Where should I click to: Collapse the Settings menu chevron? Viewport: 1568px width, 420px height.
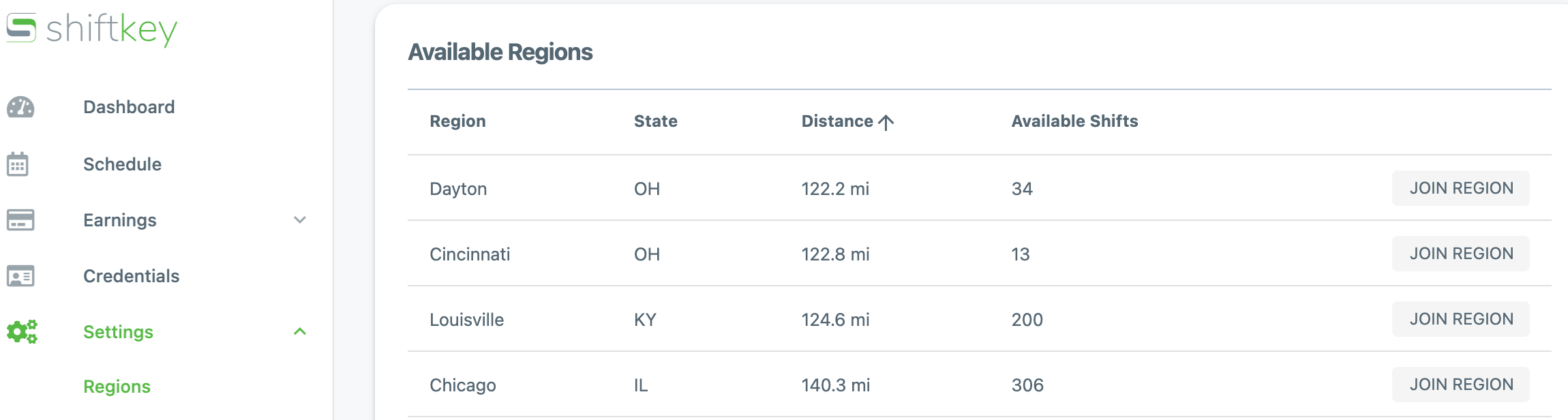[x=299, y=332]
